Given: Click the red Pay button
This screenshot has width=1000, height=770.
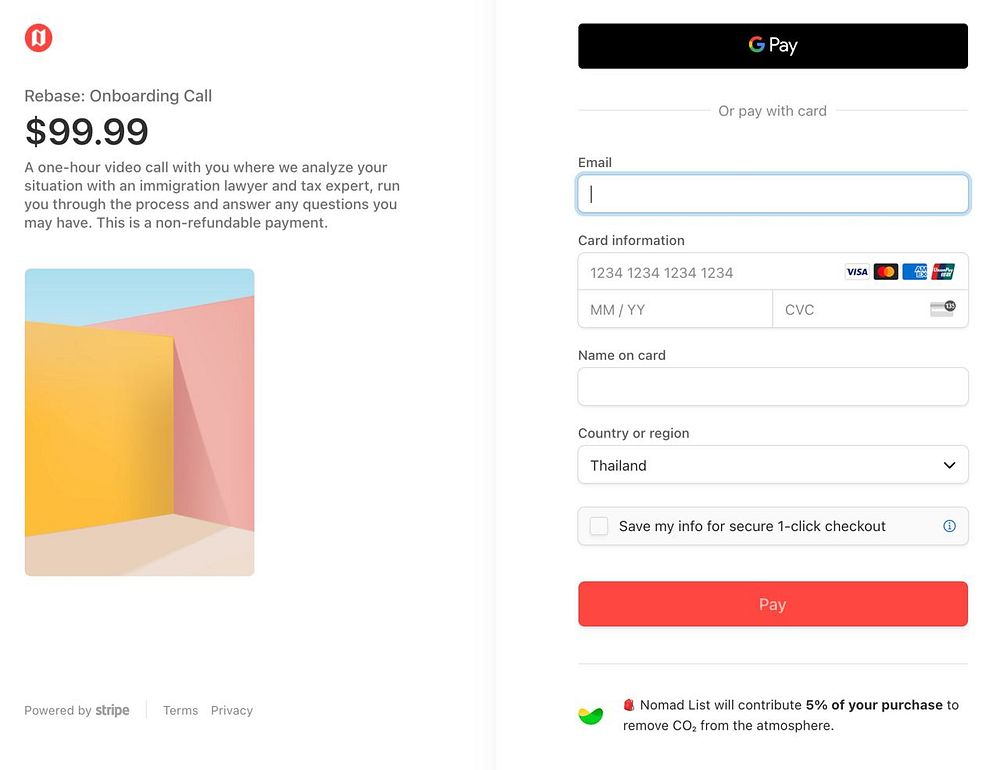Looking at the screenshot, I should pyautogui.click(x=772, y=604).
